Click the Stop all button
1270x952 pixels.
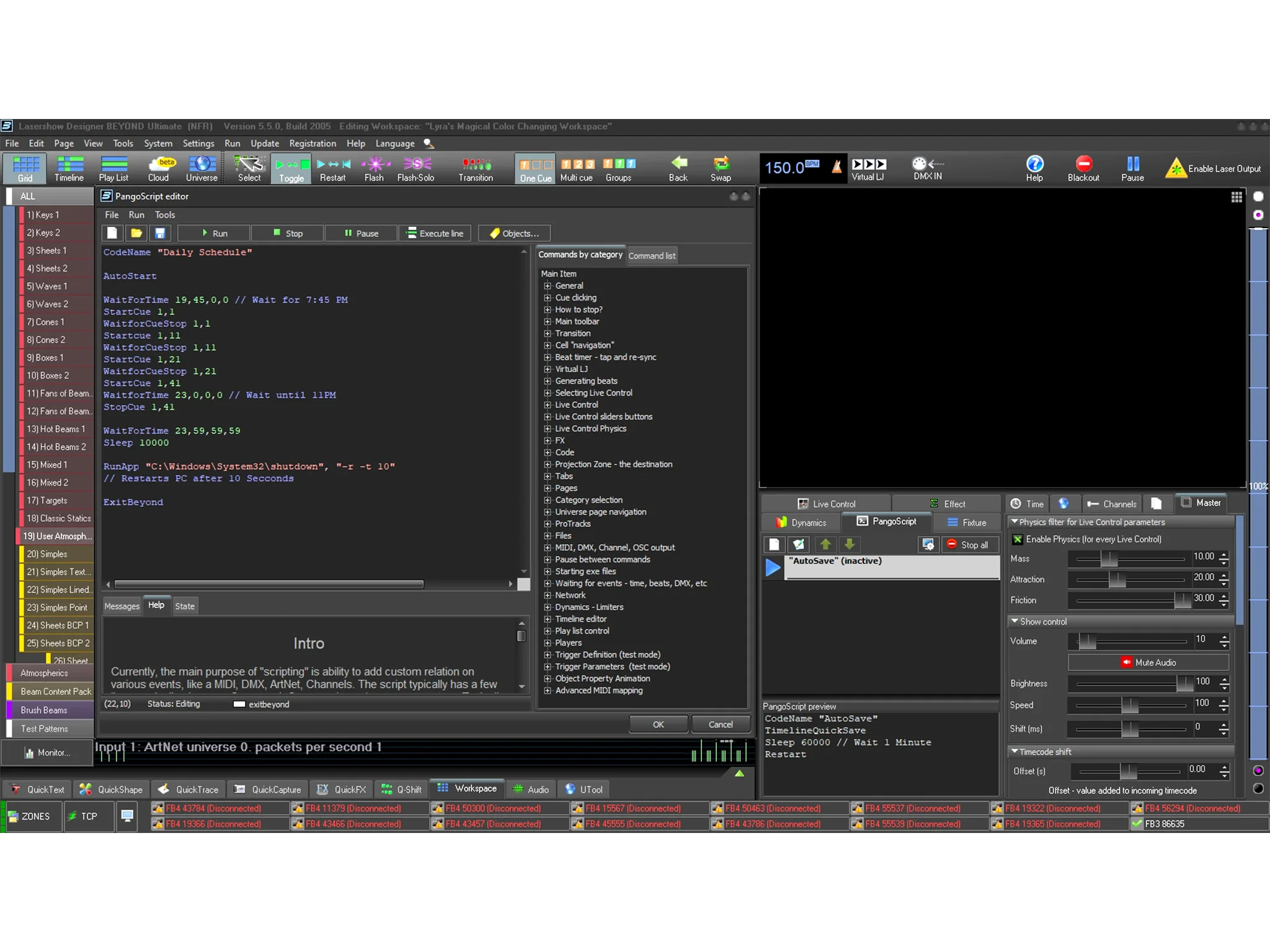pos(967,545)
